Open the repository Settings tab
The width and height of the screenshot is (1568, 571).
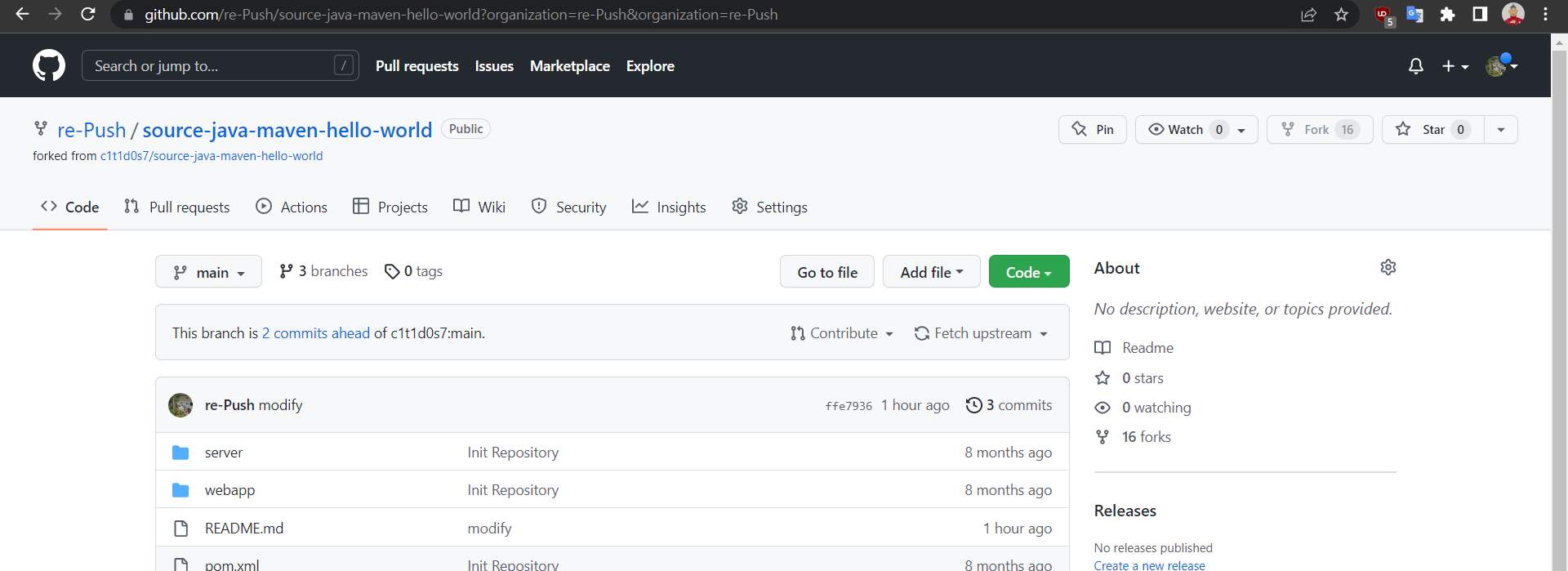[769, 207]
